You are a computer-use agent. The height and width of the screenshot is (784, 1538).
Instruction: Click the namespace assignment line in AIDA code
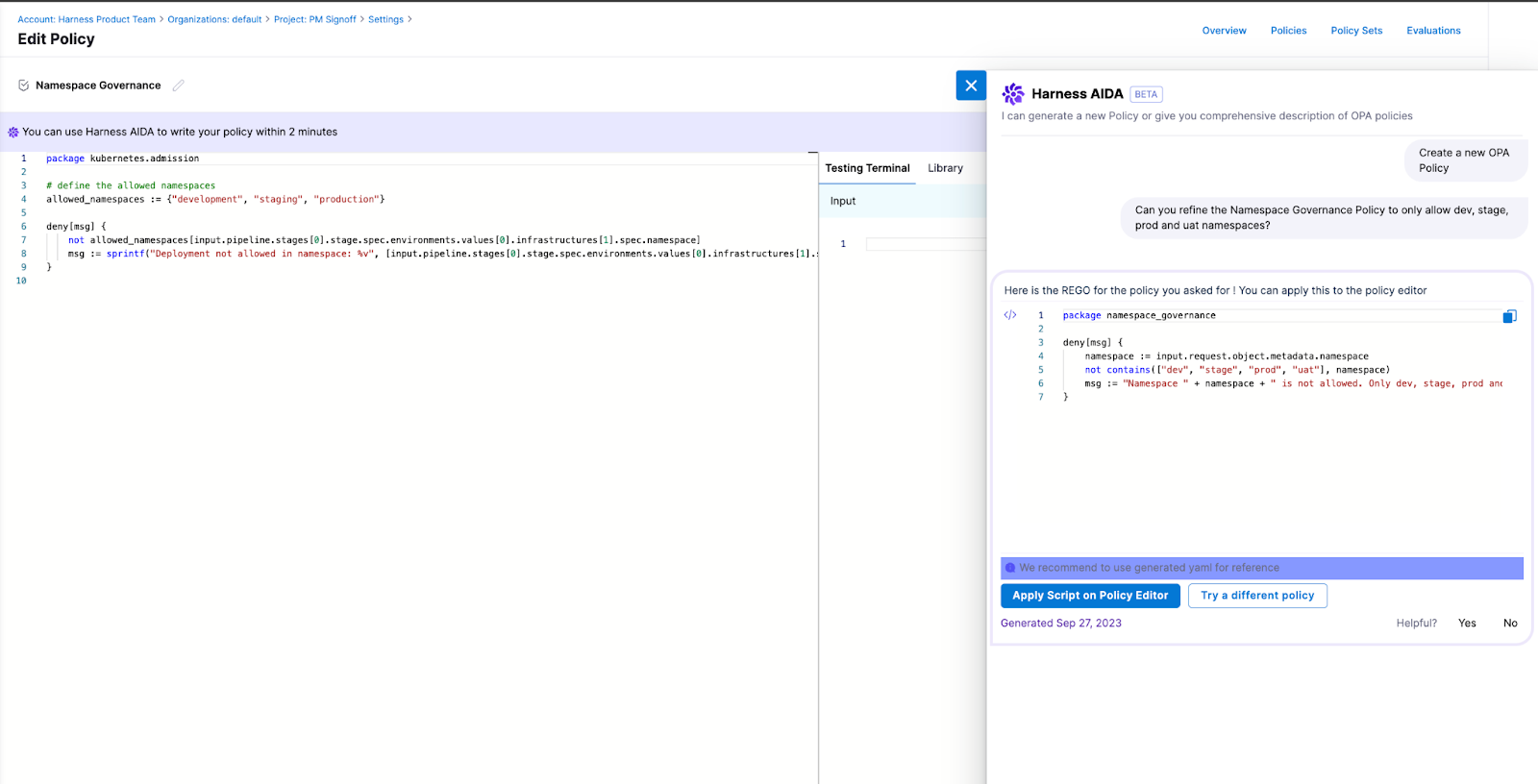tap(1227, 356)
